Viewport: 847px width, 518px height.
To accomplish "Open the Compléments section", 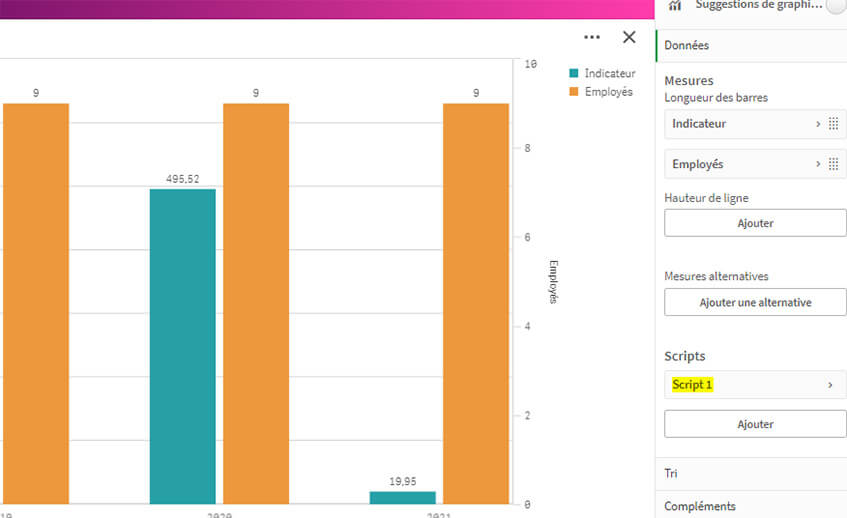I will [751, 506].
